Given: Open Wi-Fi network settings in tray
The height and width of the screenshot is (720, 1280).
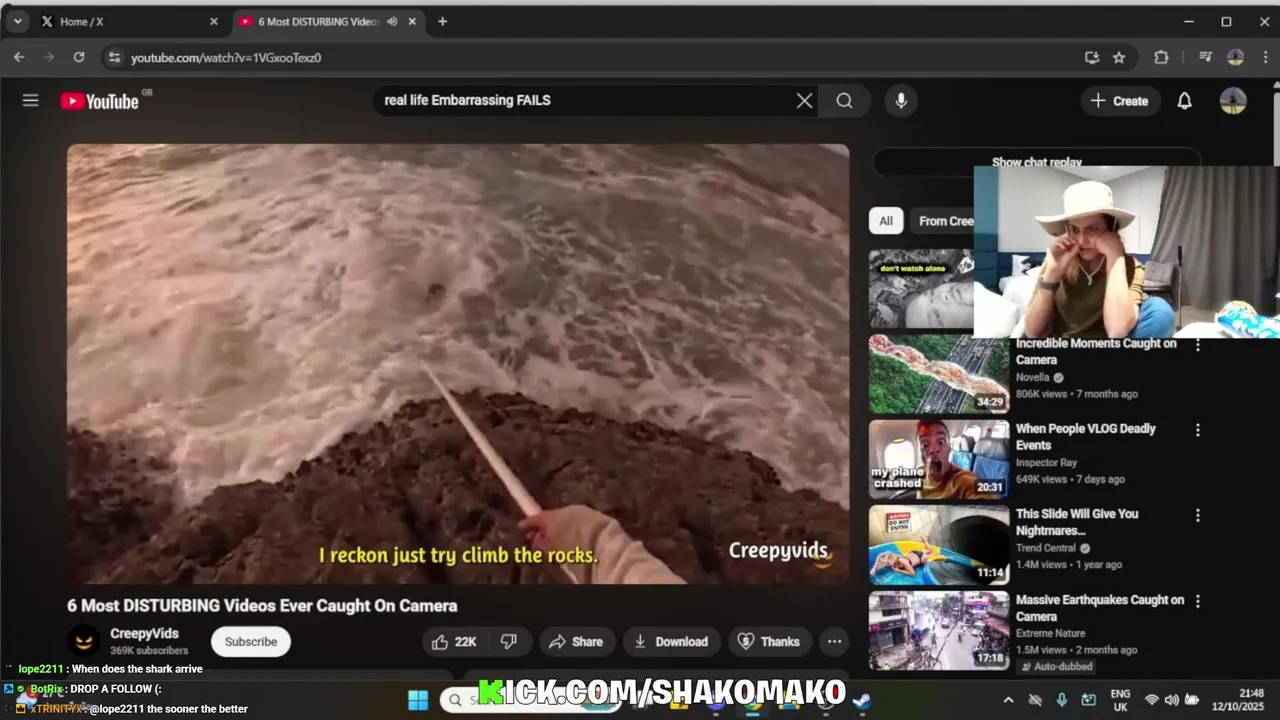Looking at the screenshot, I should click(1151, 700).
